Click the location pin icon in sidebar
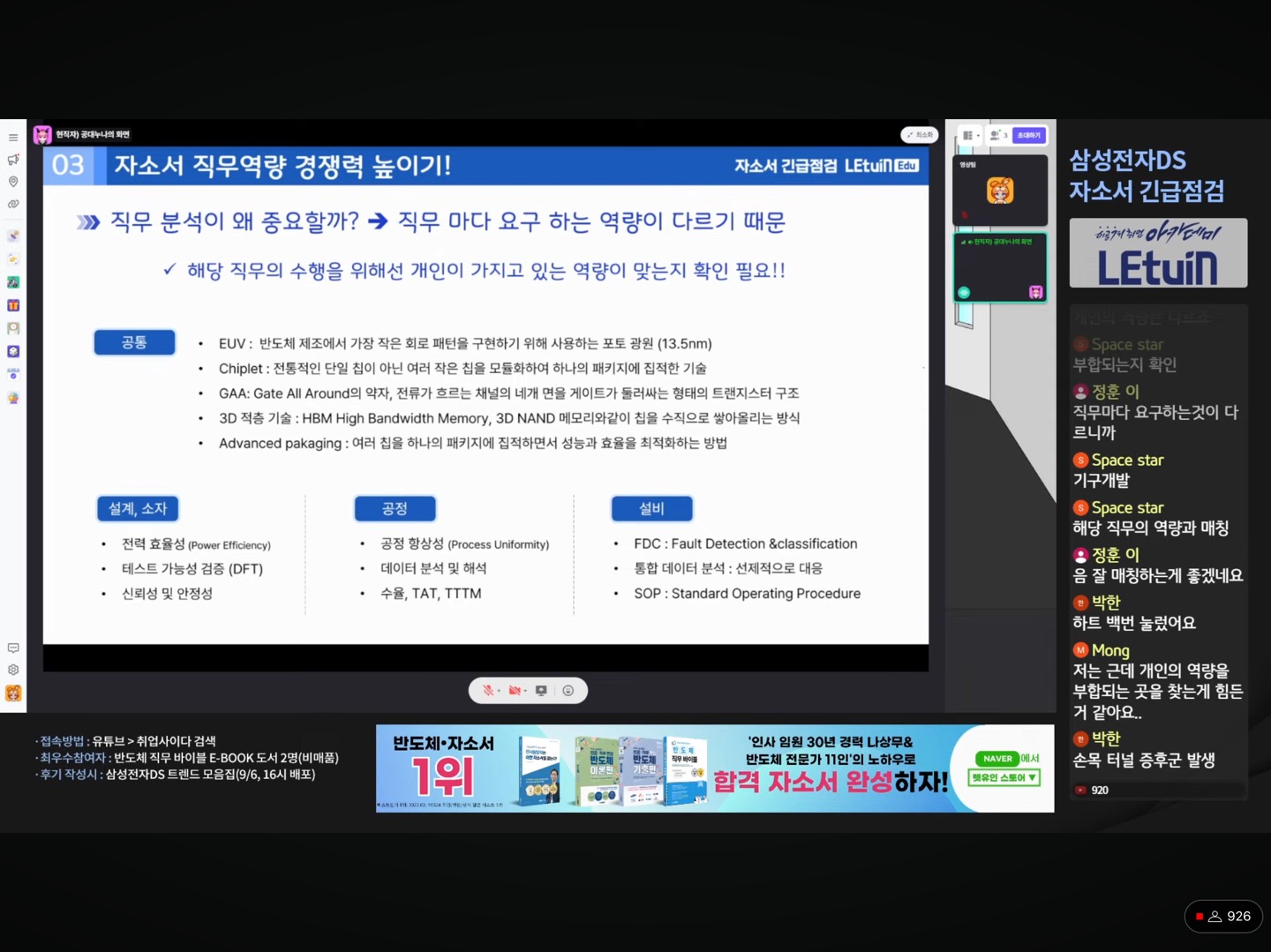1271x952 pixels. [13, 182]
